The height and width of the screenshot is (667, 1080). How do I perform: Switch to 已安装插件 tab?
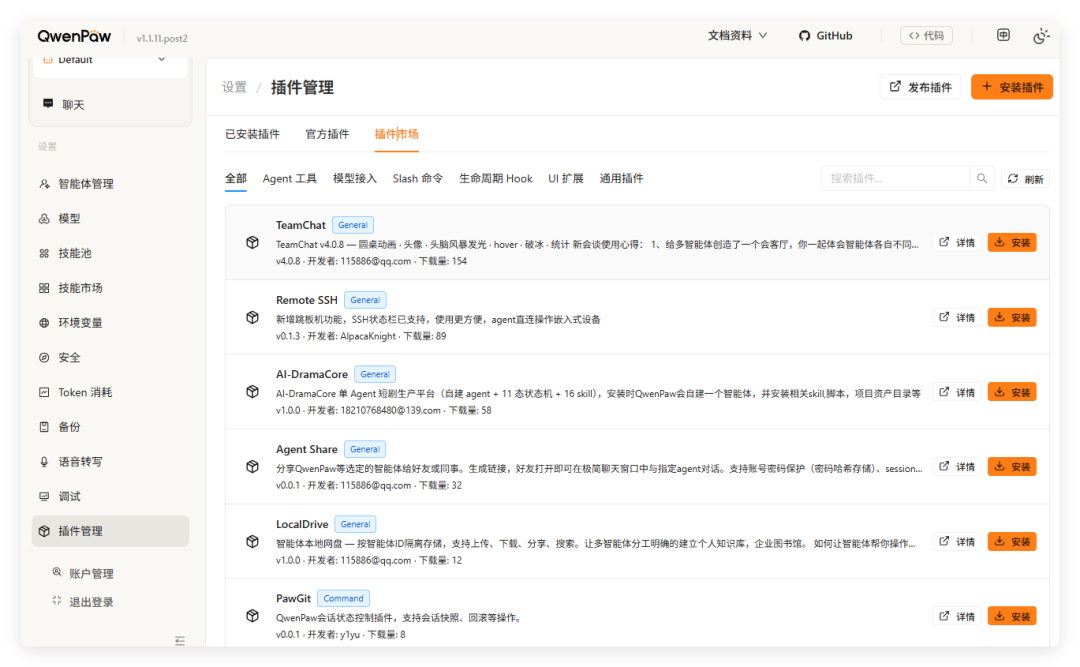[252, 134]
